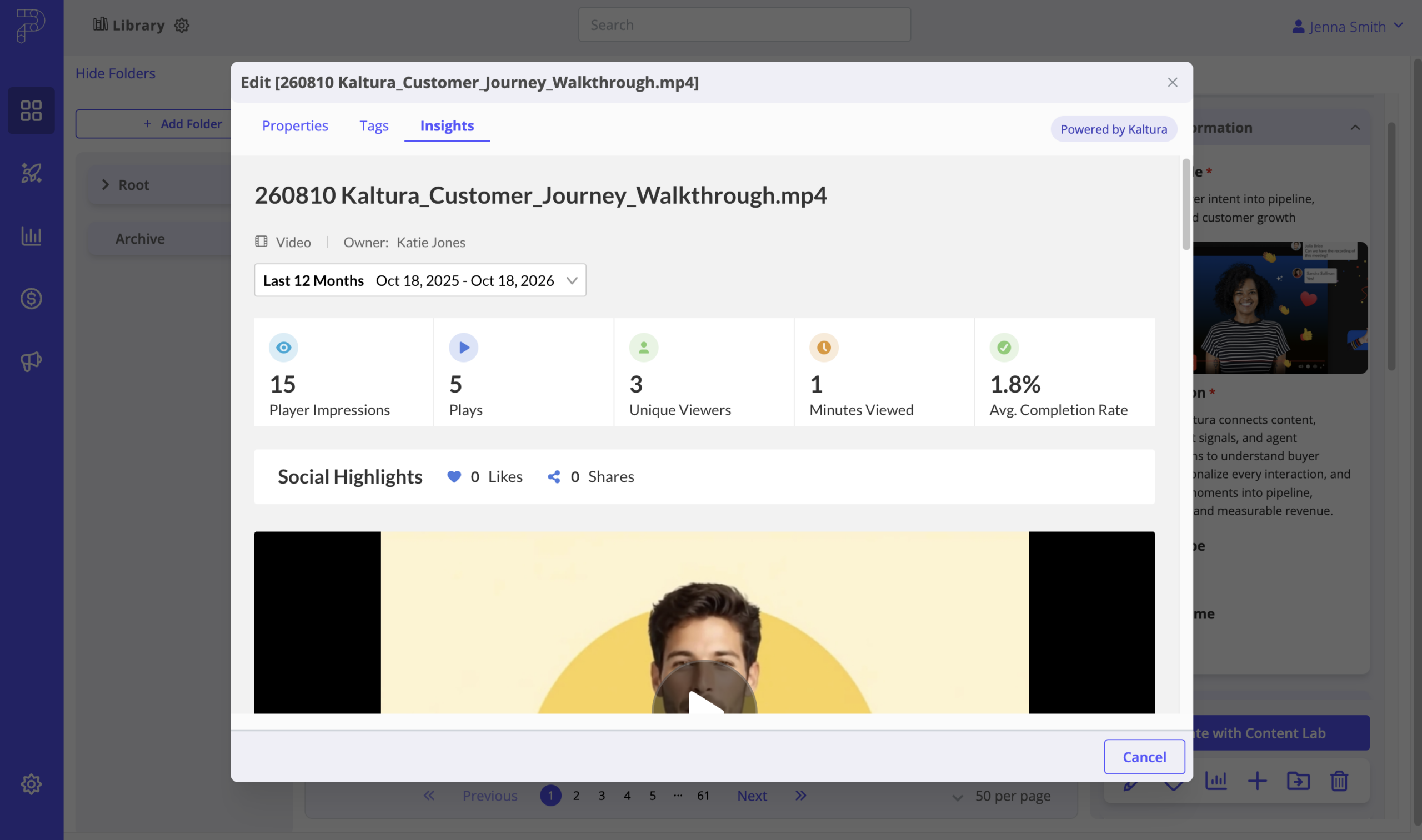This screenshot has width=1422, height=840.
Task: Open the Last 12 Months date range dropdown
Action: [x=419, y=280]
